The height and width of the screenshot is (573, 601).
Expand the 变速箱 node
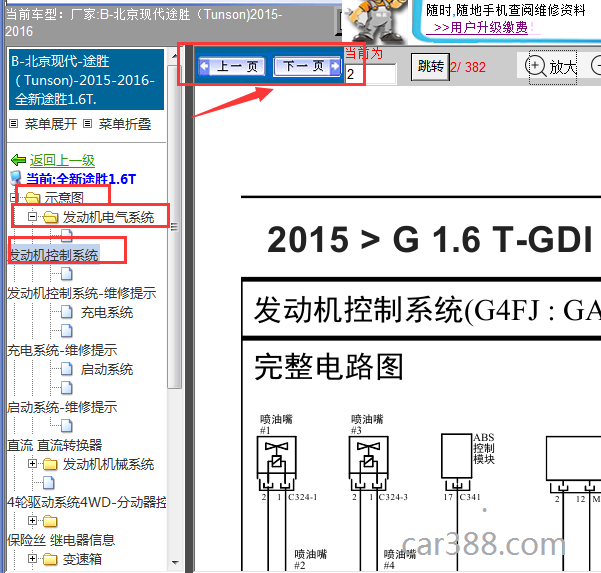click(32, 559)
